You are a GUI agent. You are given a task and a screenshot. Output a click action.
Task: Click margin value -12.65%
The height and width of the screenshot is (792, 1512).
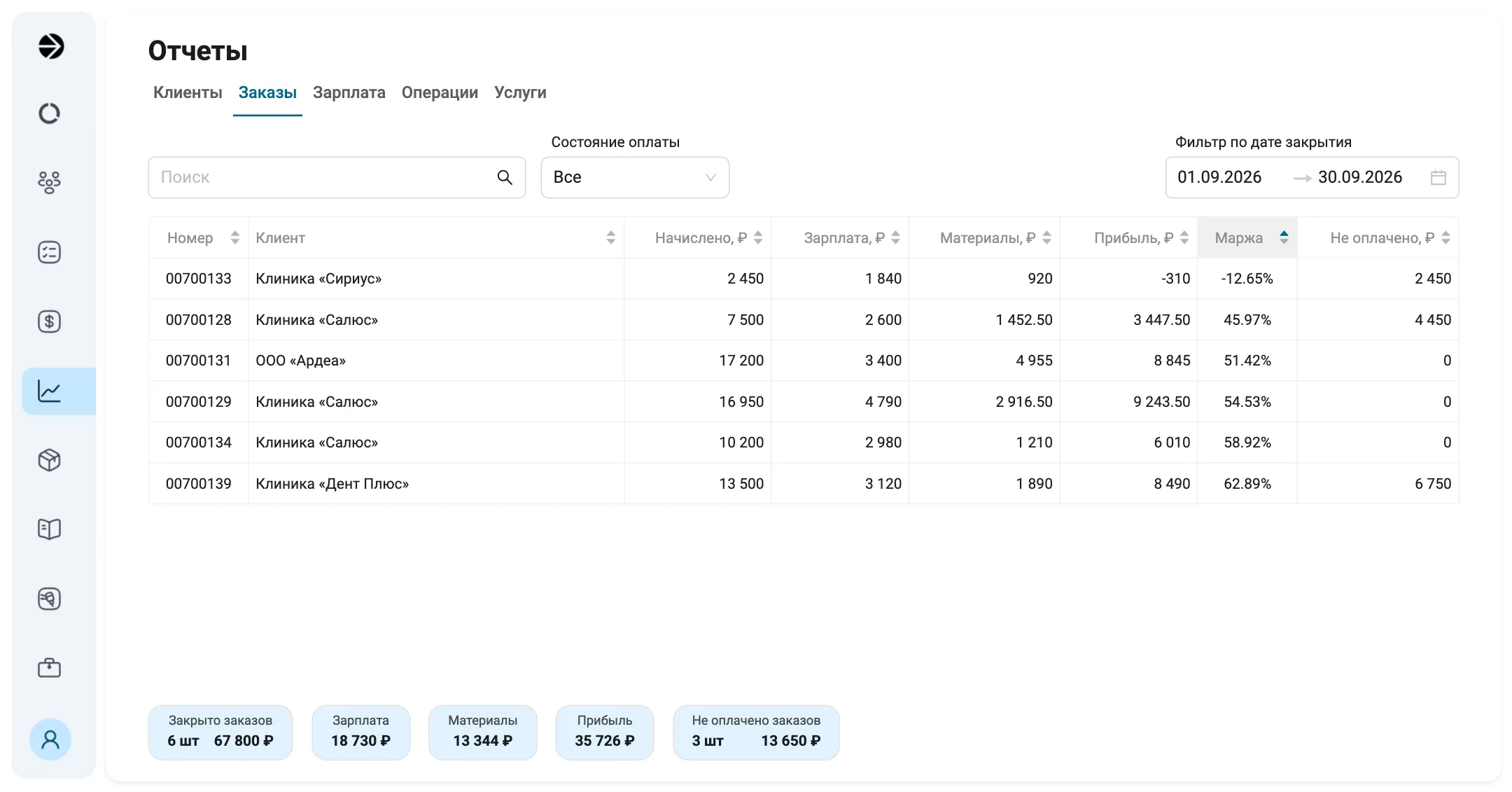(1247, 279)
